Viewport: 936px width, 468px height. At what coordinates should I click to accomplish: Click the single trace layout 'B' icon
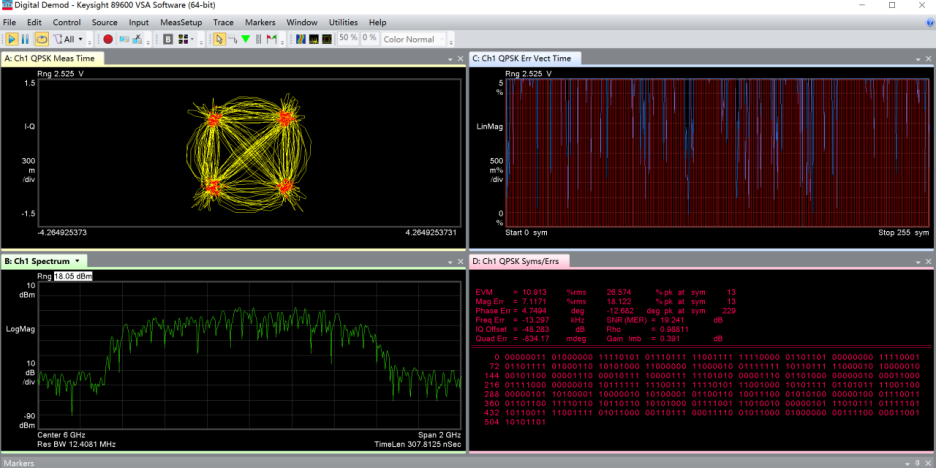168,39
